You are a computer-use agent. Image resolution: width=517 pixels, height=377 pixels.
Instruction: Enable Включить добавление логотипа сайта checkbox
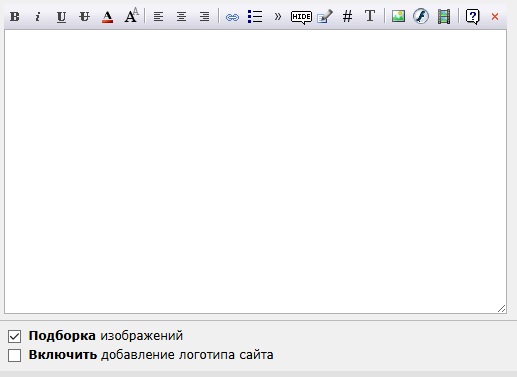coord(15,355)
